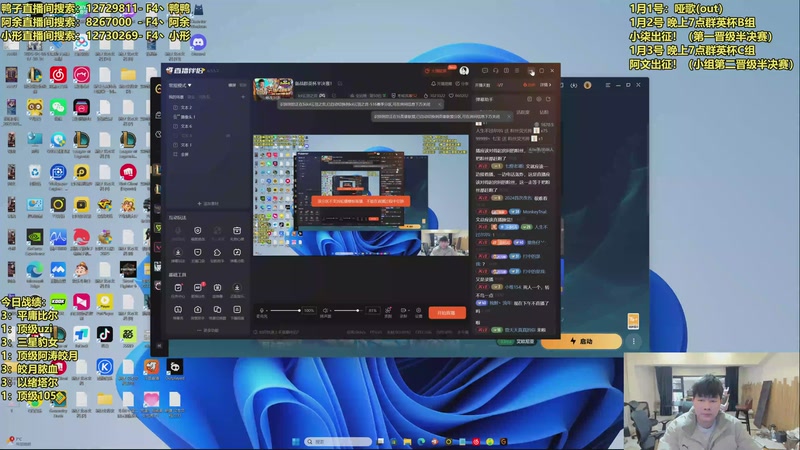Click 启动 launch in the background window
800x450 pixels.
[x=581, y=341]
